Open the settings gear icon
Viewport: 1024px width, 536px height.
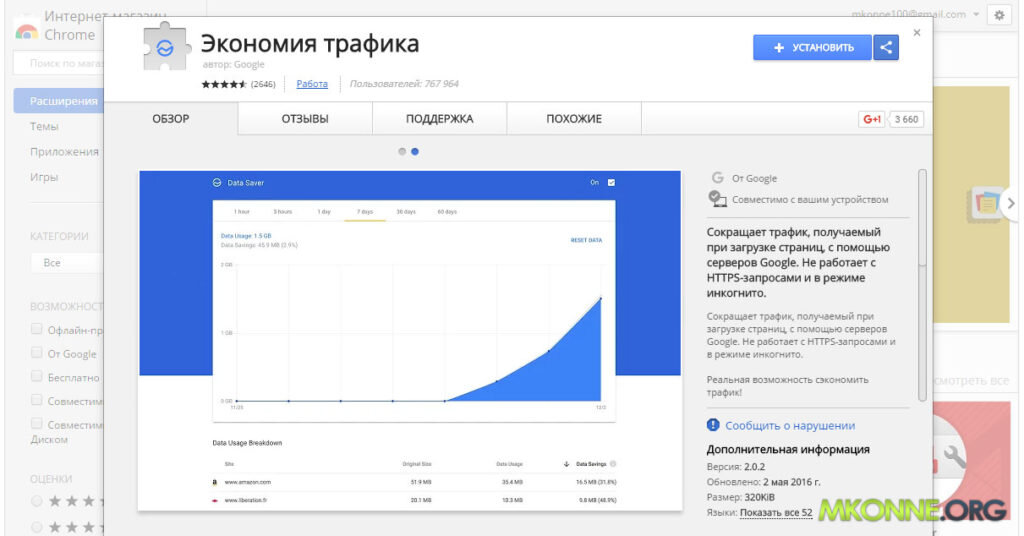(x=999, y=15)
